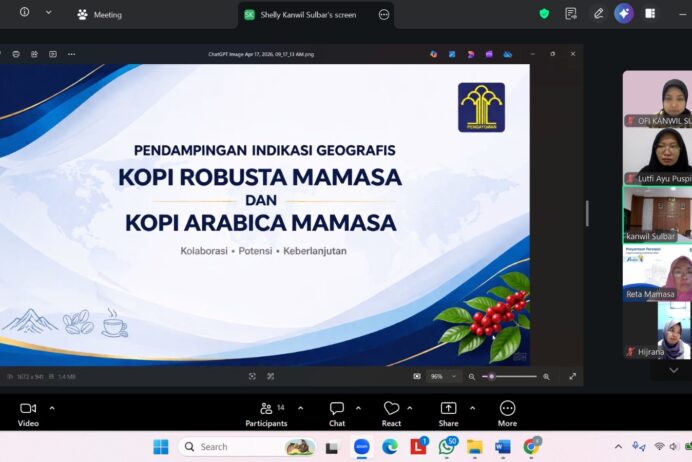Select Shelly Kanwil Sulbar's screen tab
This screenshot has height=462, width=692.
pos(308,15)
